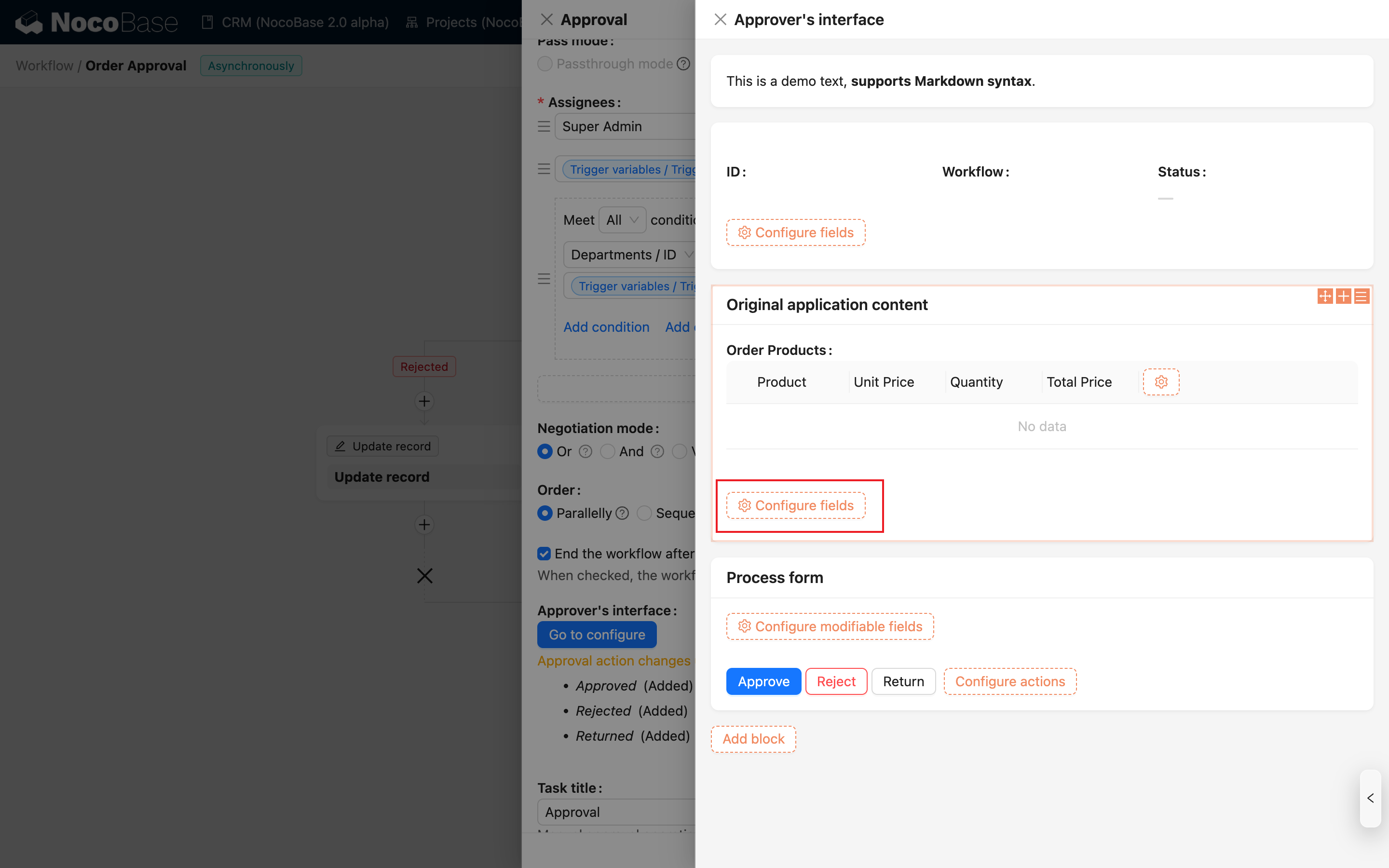This screenshot has width=1389, height=868.
Task: Open the block settings menu icon
Action: (1362, 296)
